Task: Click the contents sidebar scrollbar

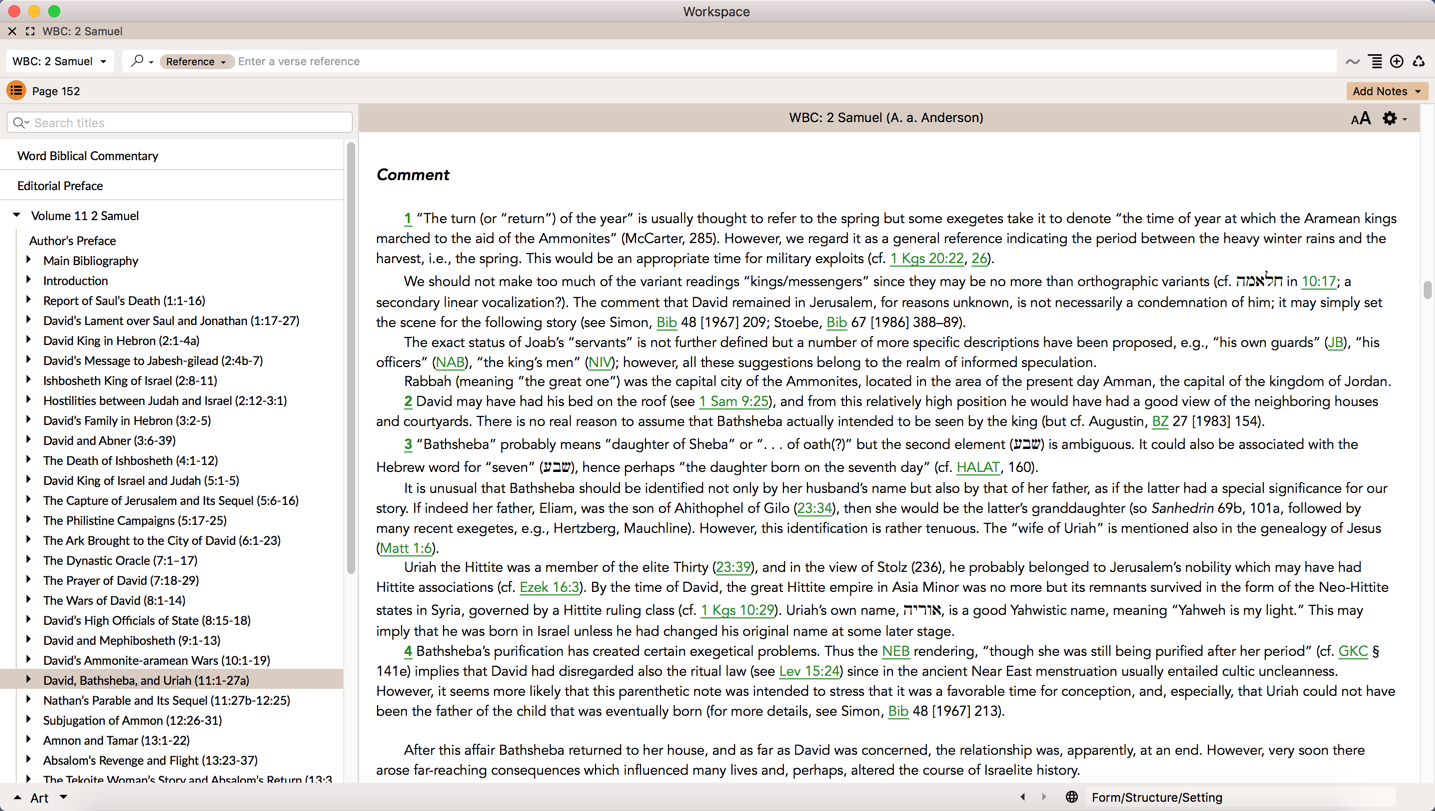Action: point(351,358)
